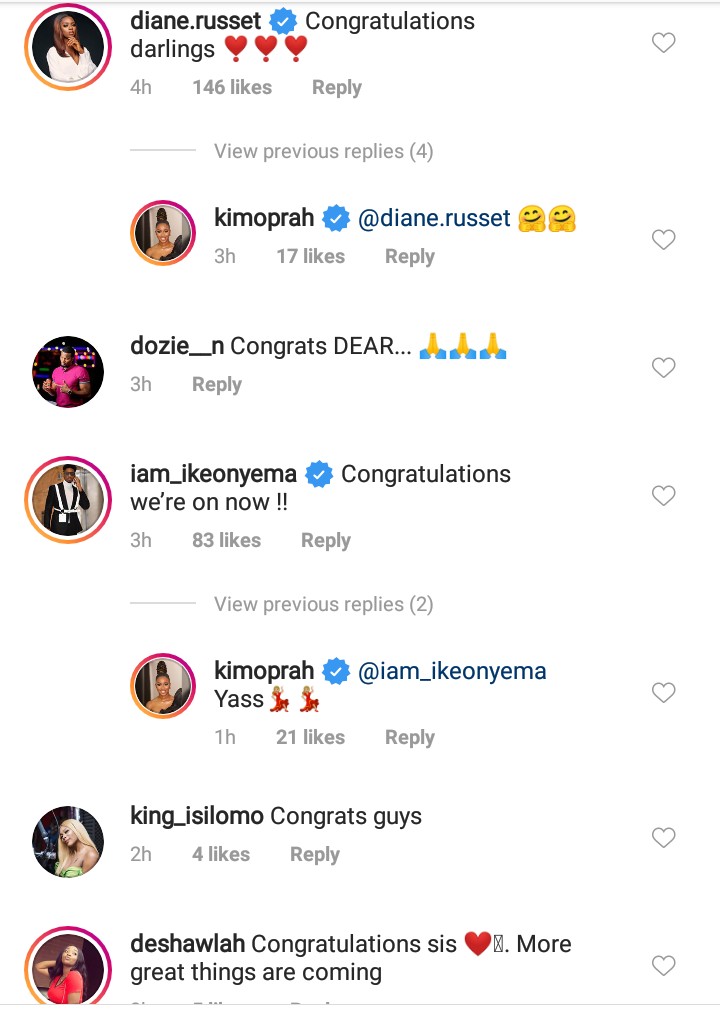The height and width of the screenshot is (1015, 720).
Task: Tap heart on king_isilomo's comment
Action: pos(663,838)
